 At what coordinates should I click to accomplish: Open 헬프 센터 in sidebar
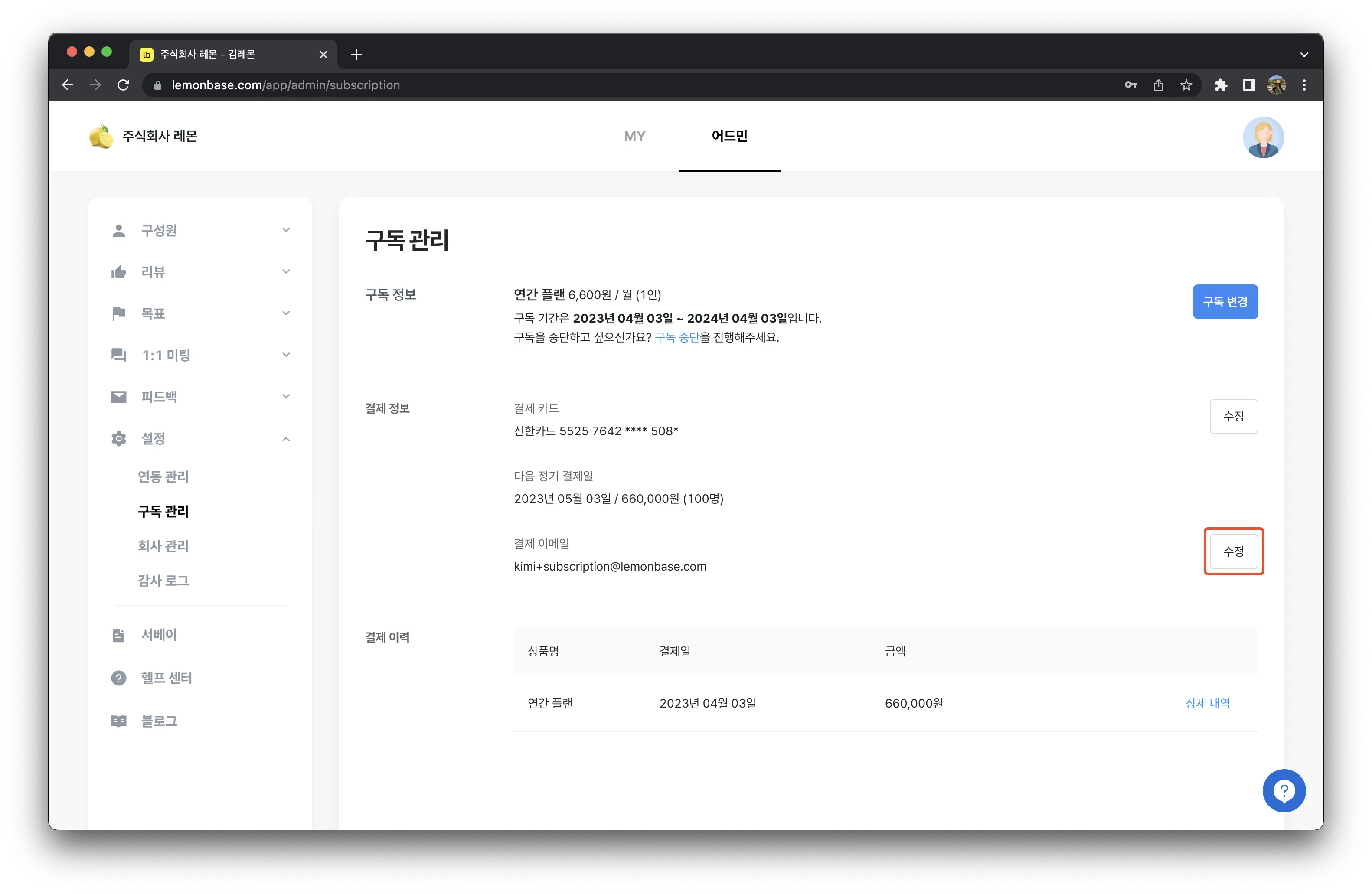[166, 678]
